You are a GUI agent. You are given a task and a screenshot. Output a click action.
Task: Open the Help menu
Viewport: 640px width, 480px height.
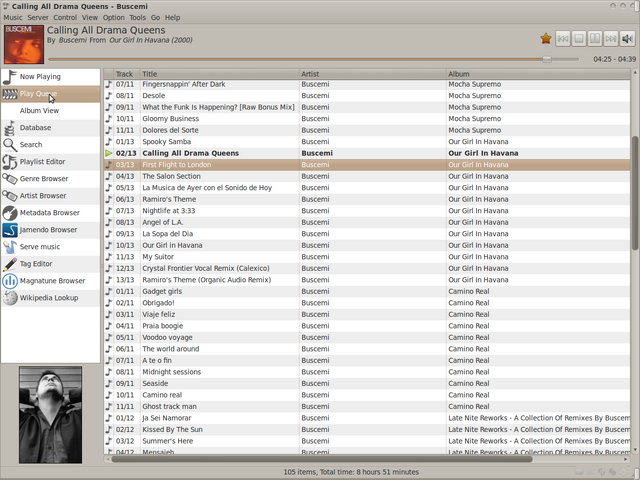[172, 18]
